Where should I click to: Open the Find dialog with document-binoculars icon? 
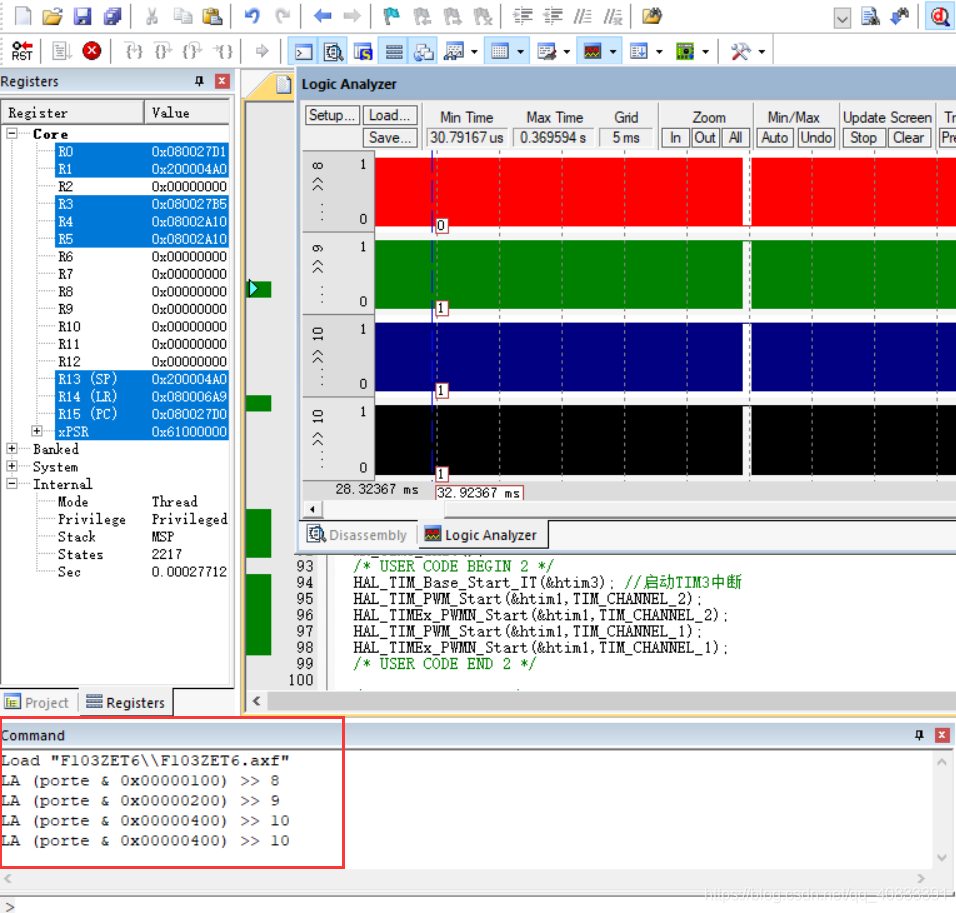(871, 16)
